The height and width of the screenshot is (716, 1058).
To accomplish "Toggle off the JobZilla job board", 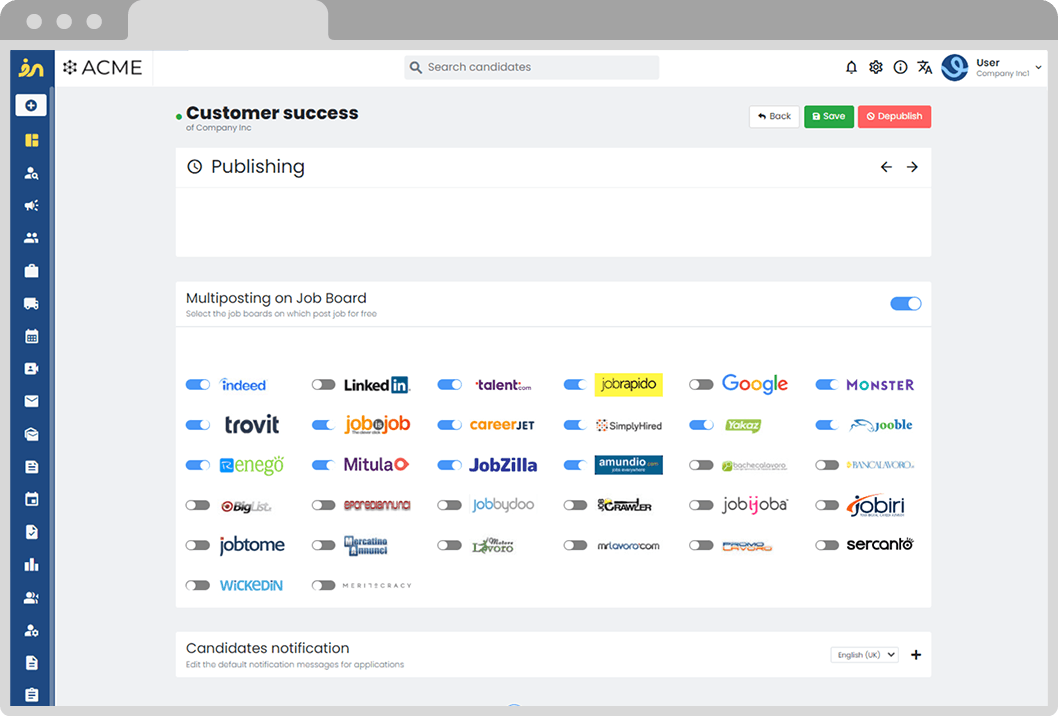I will [x=449, y=465].
